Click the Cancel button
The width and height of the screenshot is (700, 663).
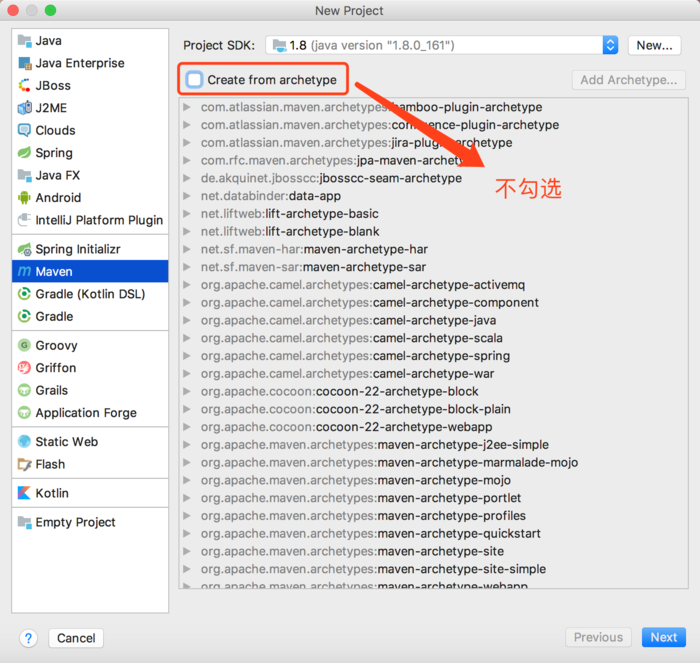click(76, 638)
